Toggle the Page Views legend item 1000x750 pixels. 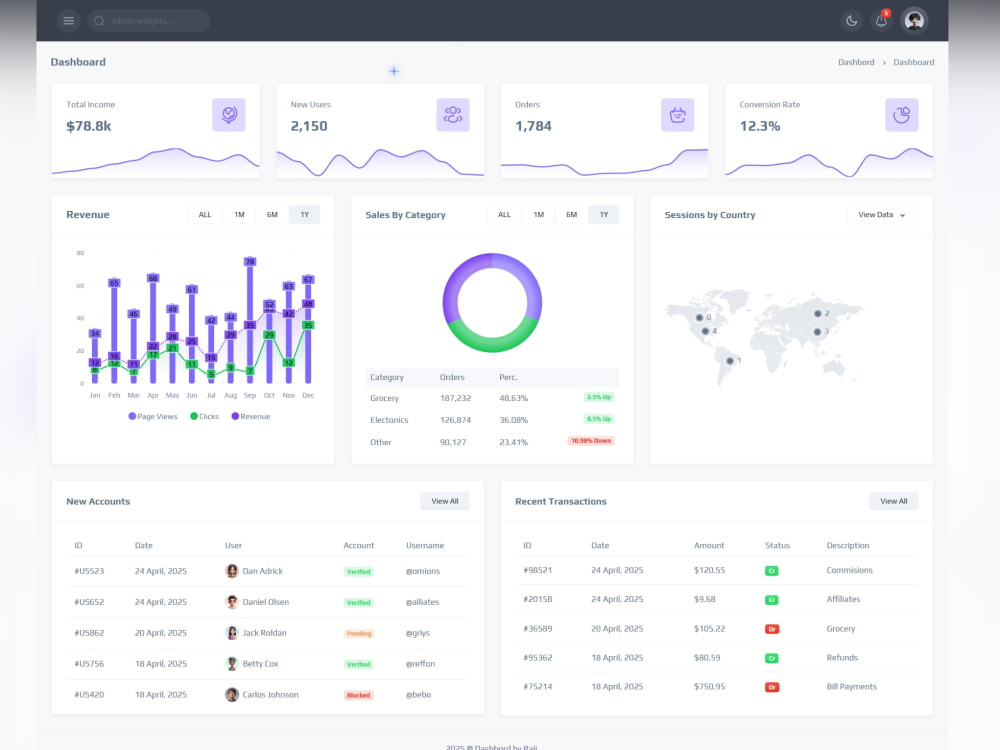click(153, 416)
